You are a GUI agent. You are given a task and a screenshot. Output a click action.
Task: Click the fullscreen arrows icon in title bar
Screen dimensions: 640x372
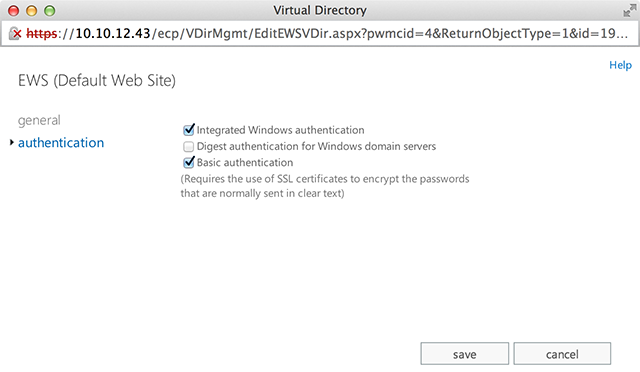[629, 10]
